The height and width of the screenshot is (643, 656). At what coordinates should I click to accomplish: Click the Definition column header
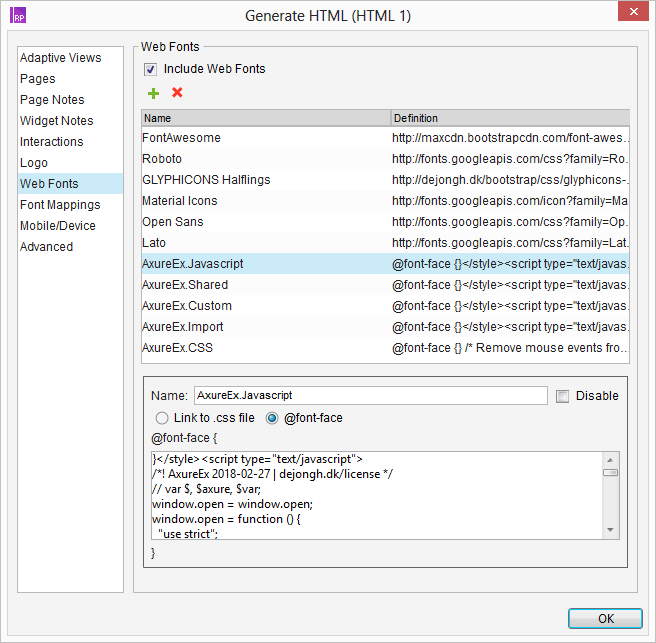509,118
